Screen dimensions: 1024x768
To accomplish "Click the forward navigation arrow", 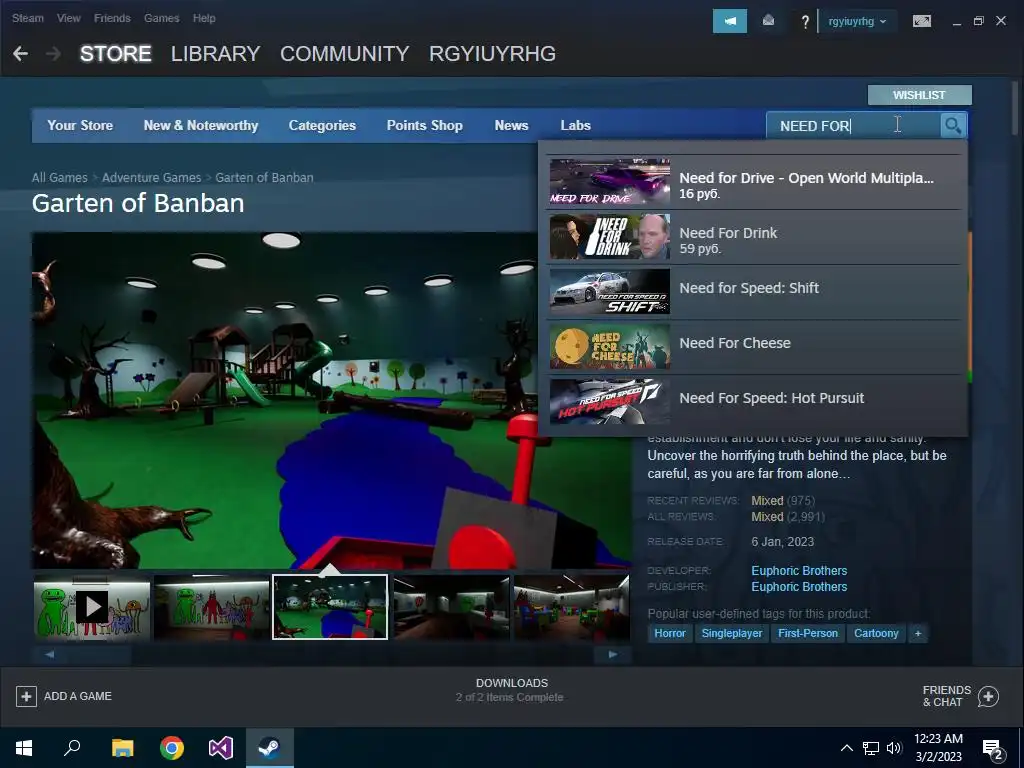I will (x=54, y=54).
